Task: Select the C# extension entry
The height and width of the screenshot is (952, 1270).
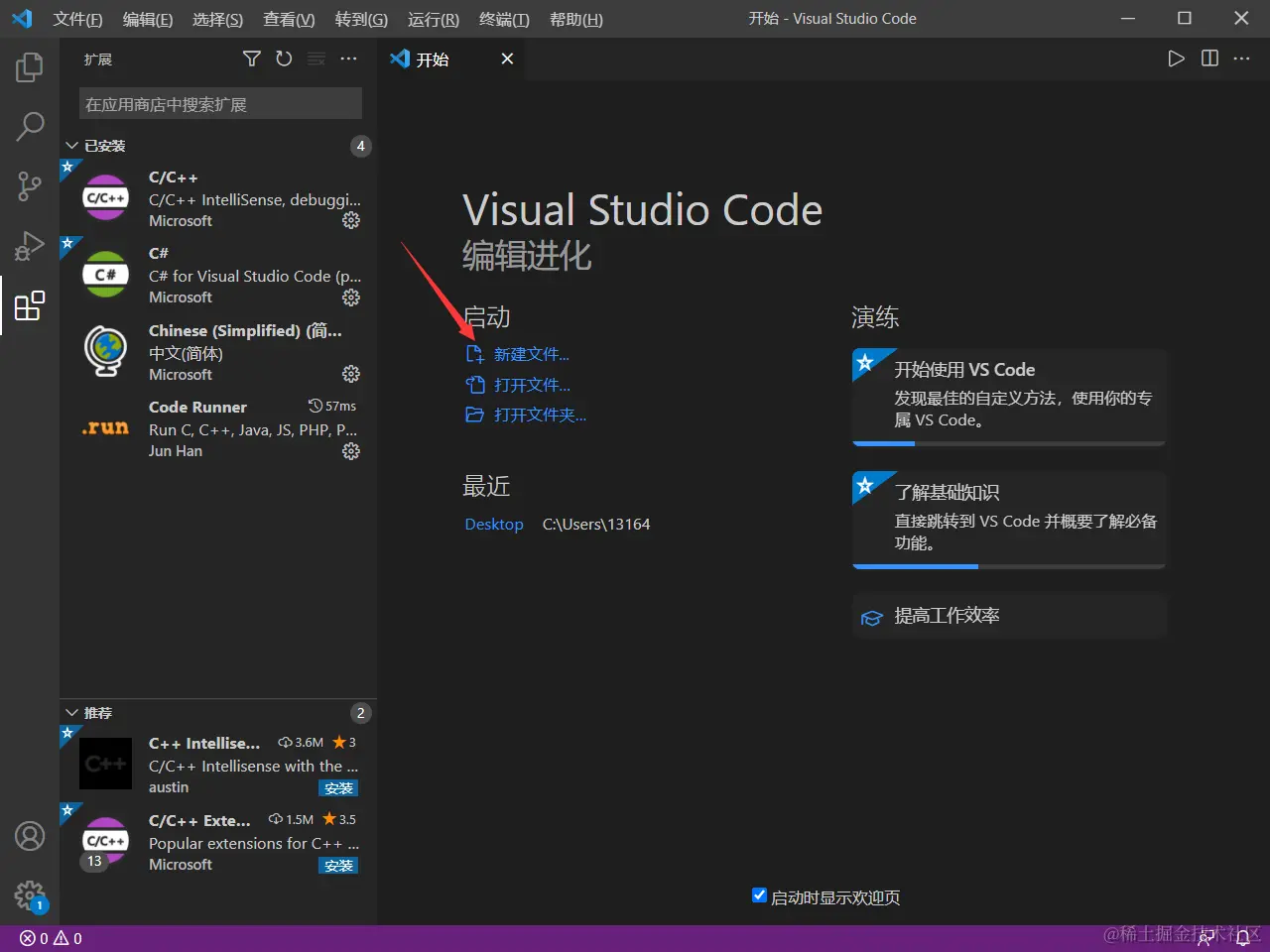Action: pyautogui.click(x=218, y=275)
